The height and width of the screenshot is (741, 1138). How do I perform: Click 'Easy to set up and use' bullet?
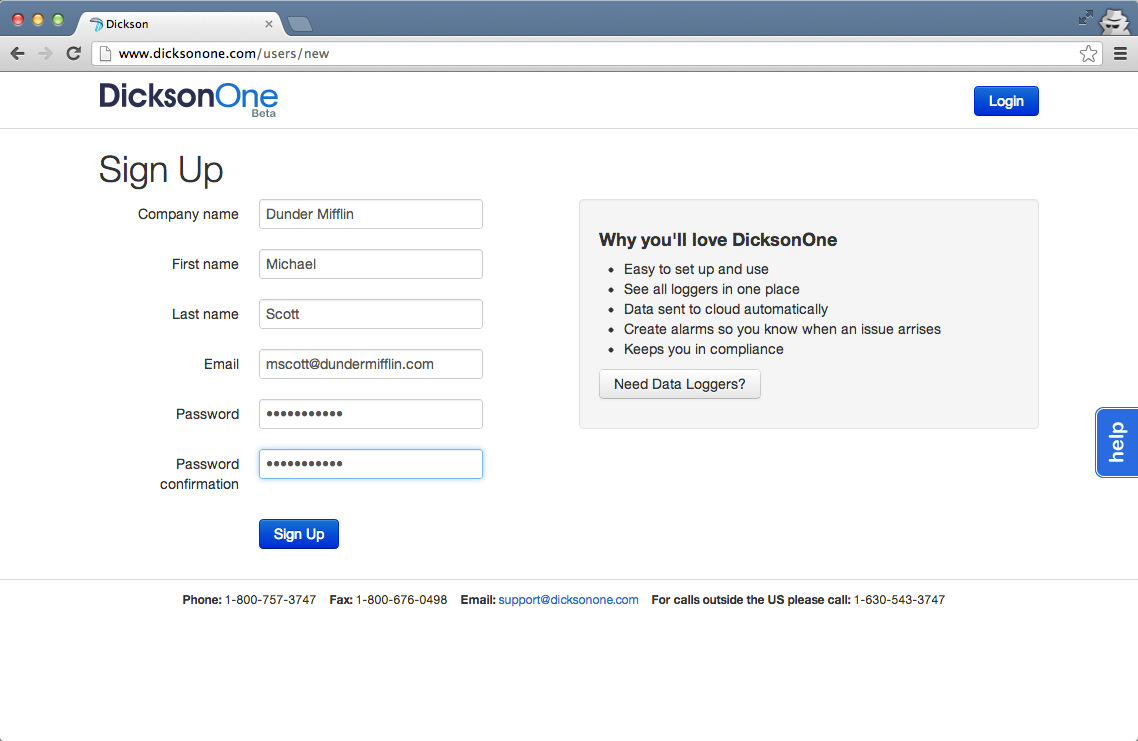pyautogui.click(x=696, y=269)
